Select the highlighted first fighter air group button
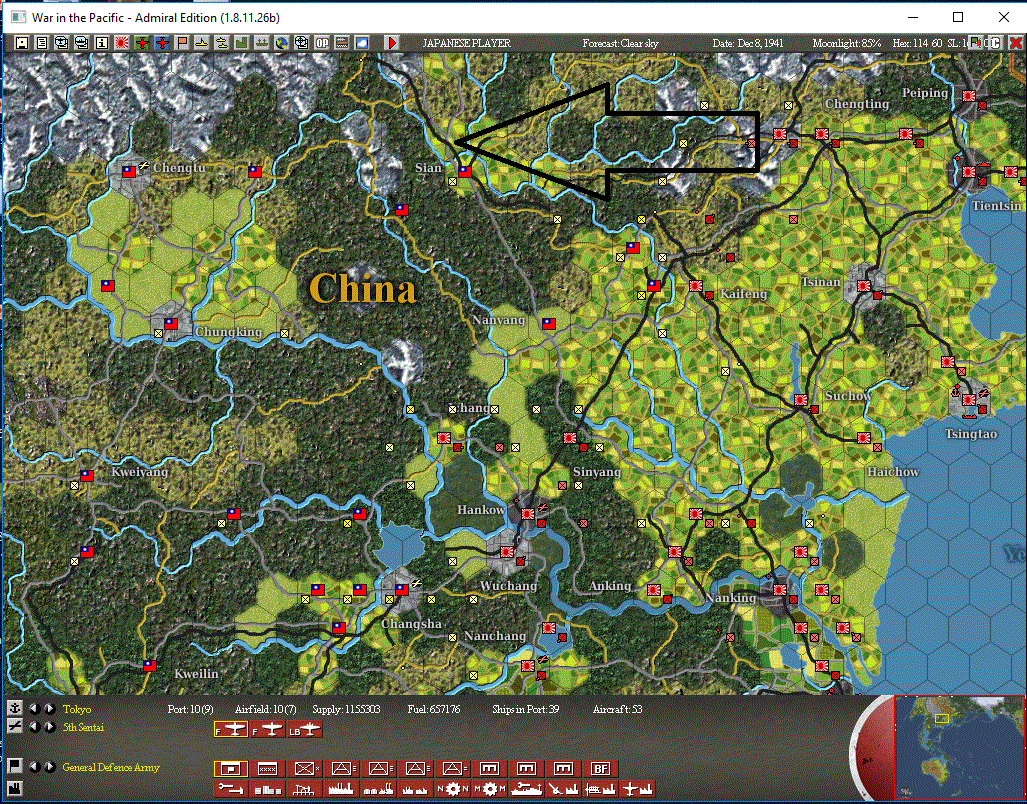The width and height of the screenshot is (1027, 804). [231, 729]
